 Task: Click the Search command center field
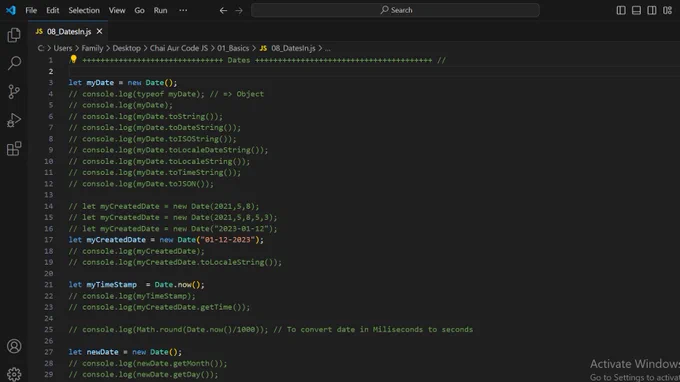tap(395, 10)
